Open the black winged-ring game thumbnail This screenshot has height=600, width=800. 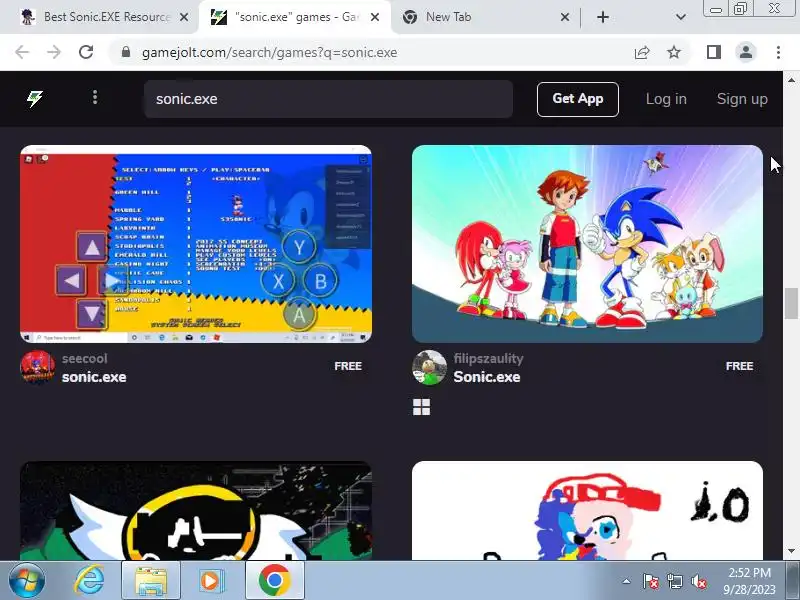point(196,510)
